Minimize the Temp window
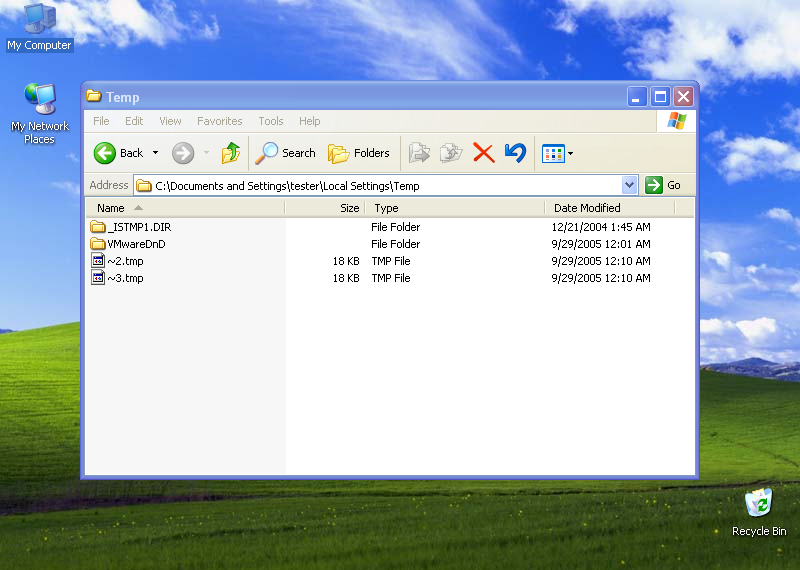This screenshot has width=800, height=570. point(637,96)
